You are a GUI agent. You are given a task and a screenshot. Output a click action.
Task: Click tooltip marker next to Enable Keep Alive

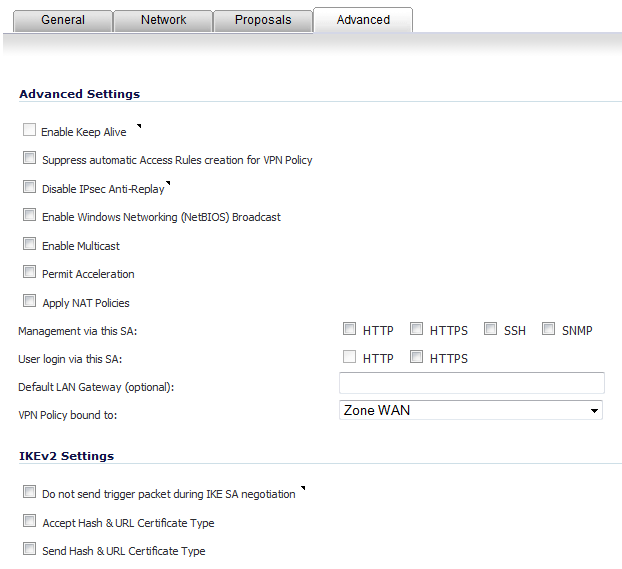139,126
